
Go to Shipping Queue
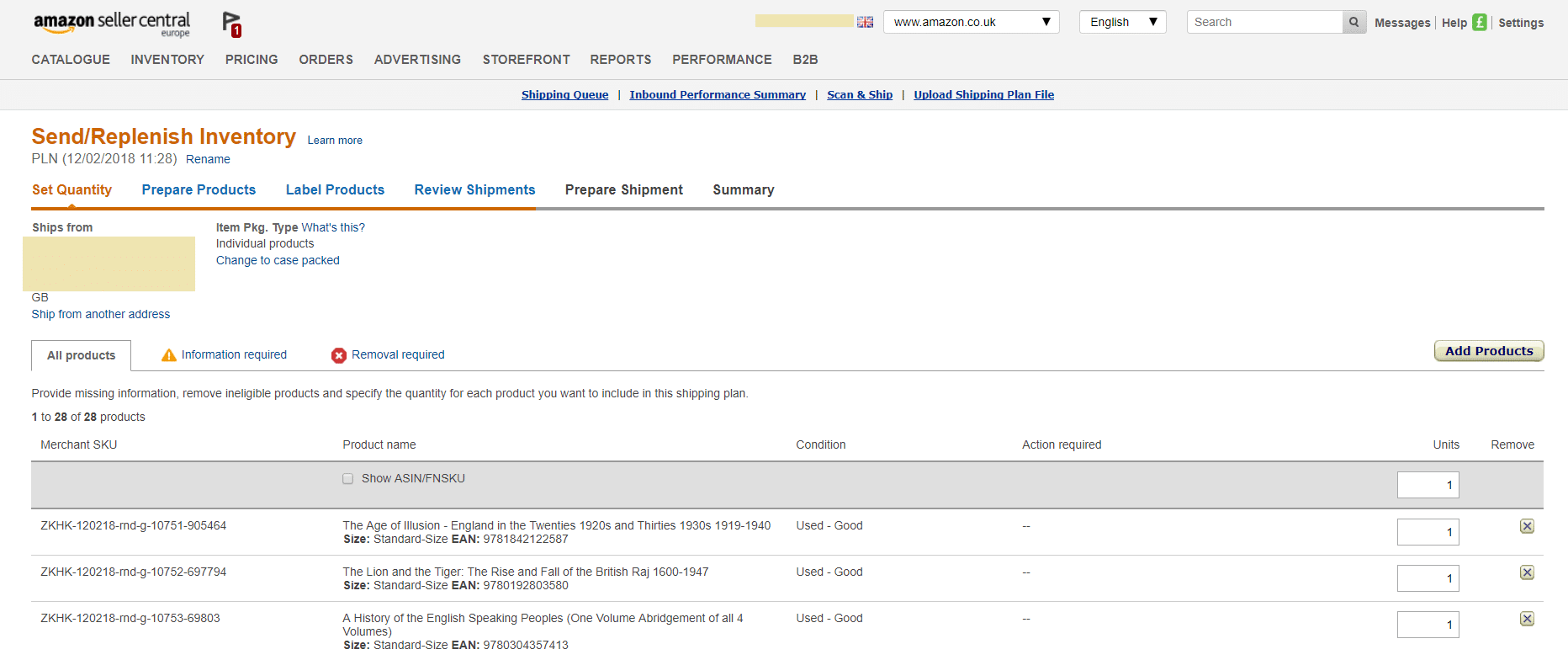coord(564,94)
